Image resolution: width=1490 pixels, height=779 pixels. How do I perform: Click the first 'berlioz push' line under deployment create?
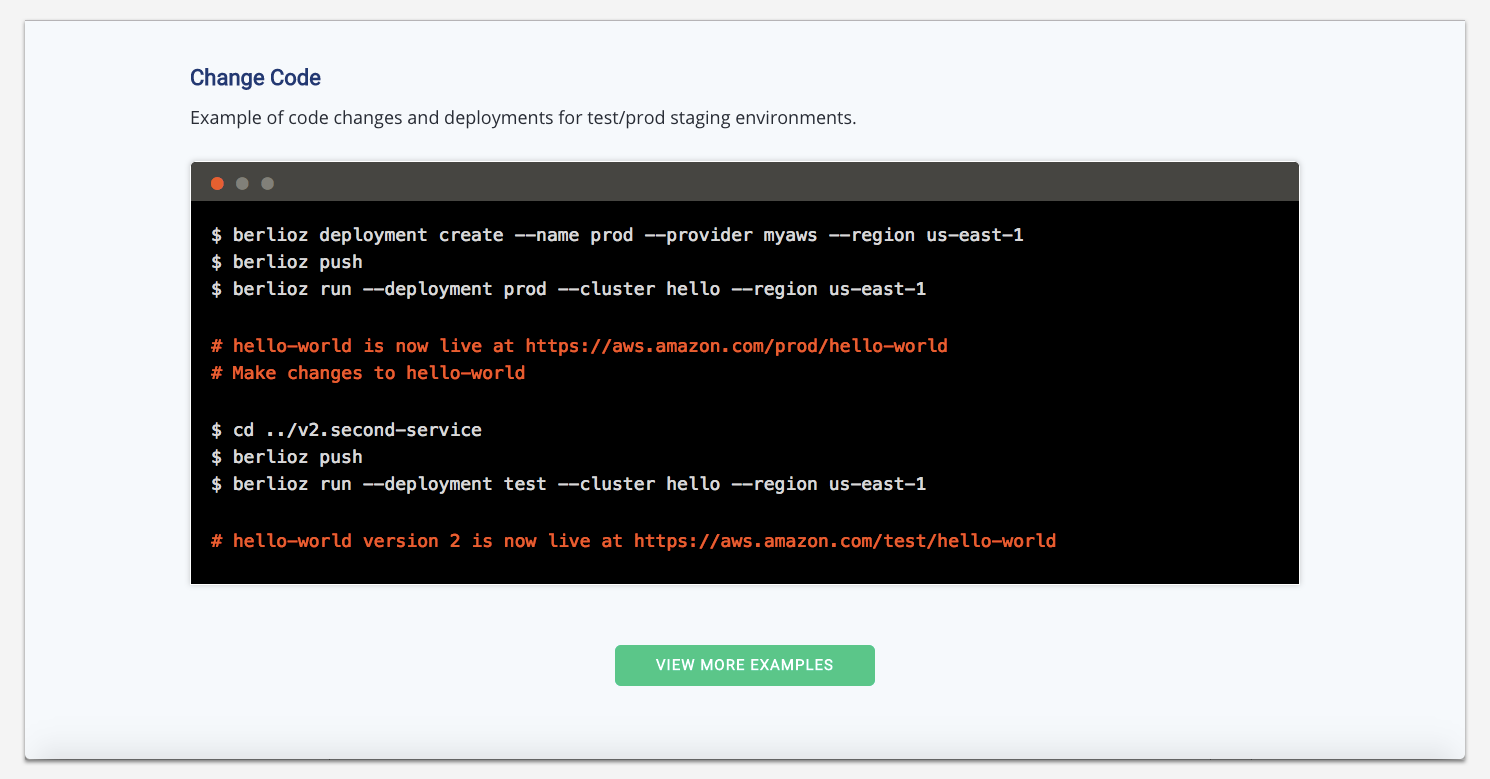287,262
